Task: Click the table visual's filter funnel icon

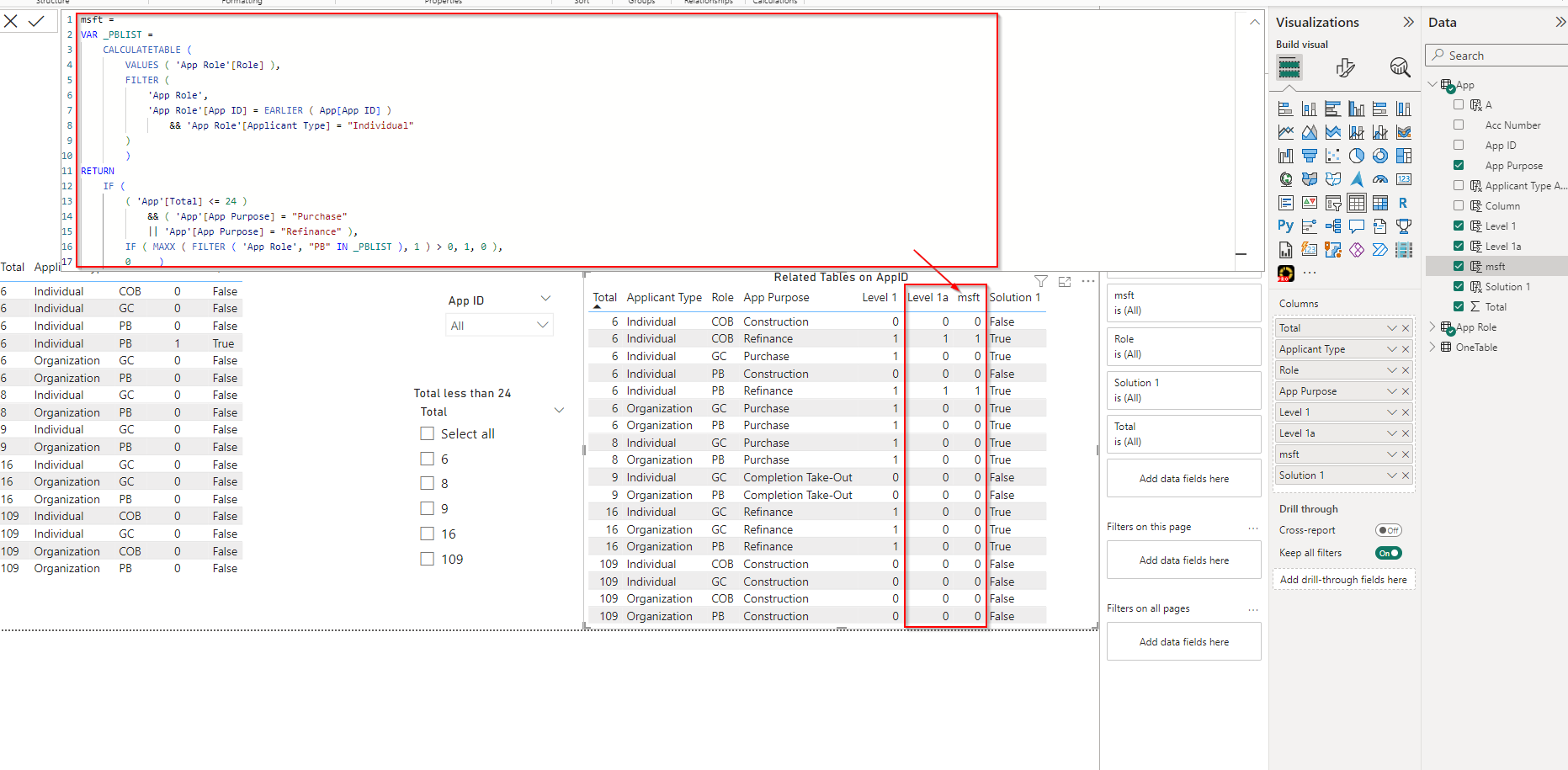Action: 1041,282
